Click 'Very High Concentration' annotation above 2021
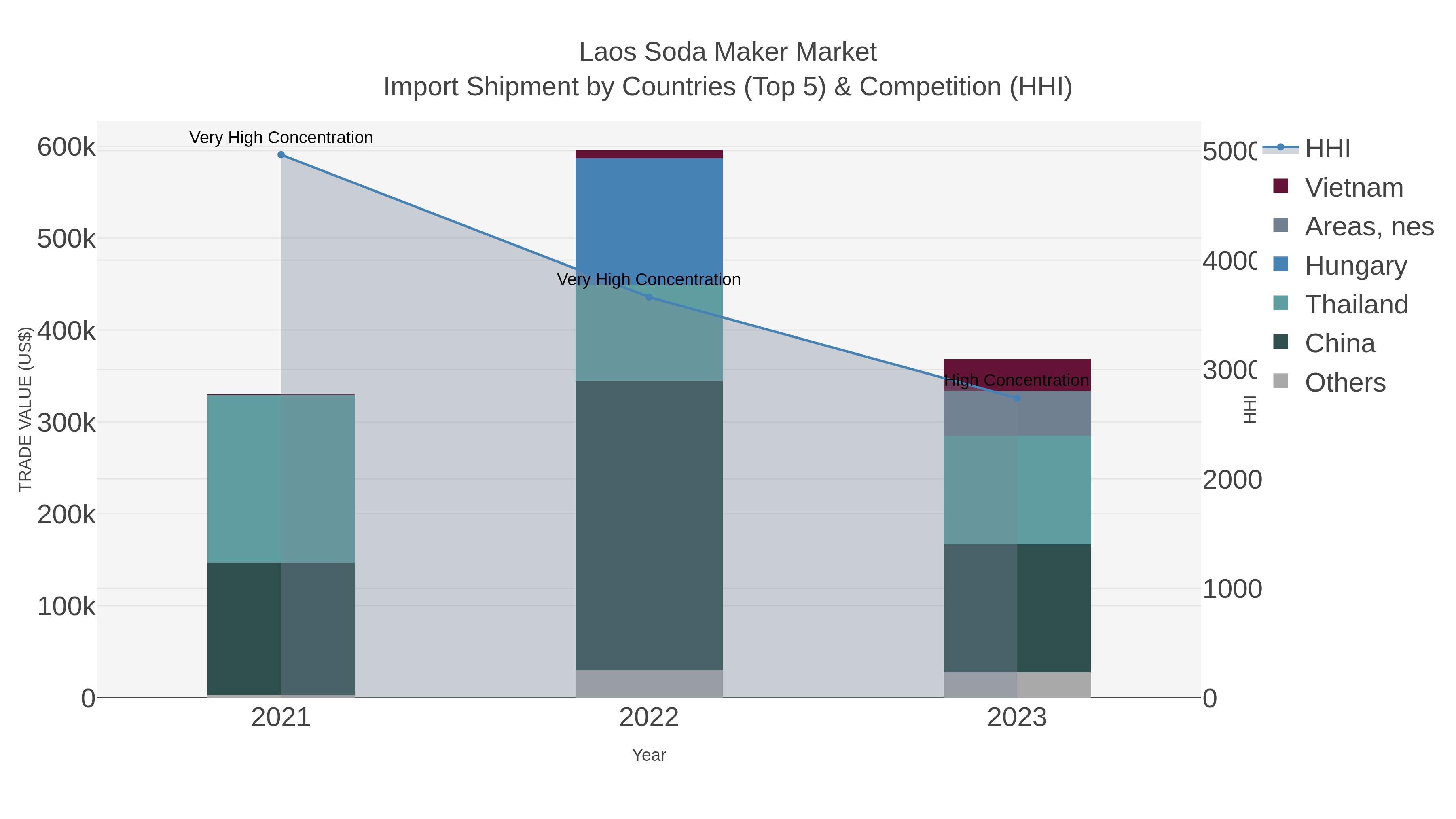Image resolution: width=1456 pixels, height=819 pixels. pos(281,138)
